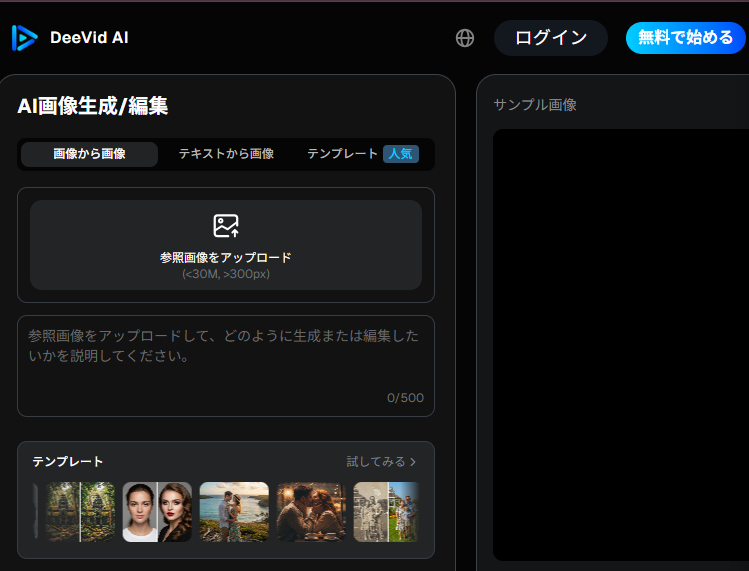Open the globe language selector
The width and height of the screenshot is (749, 571).
point(465,38)
